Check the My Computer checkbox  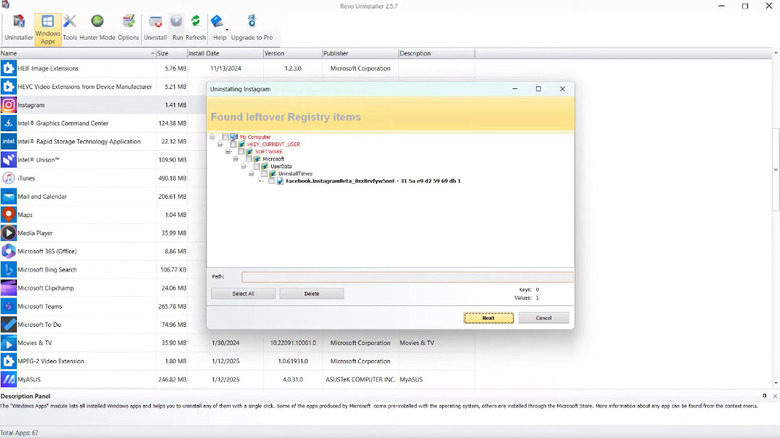(225, 137)
